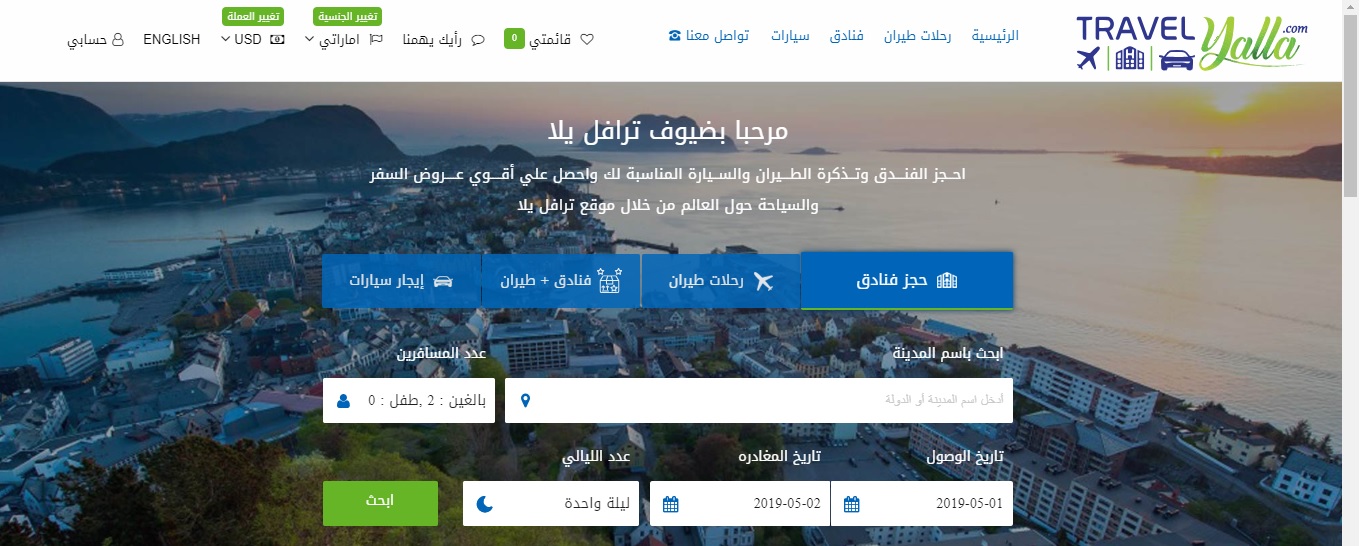Click the location pin icon in city search
1366x546 pixels.
[x=526, y=401]
